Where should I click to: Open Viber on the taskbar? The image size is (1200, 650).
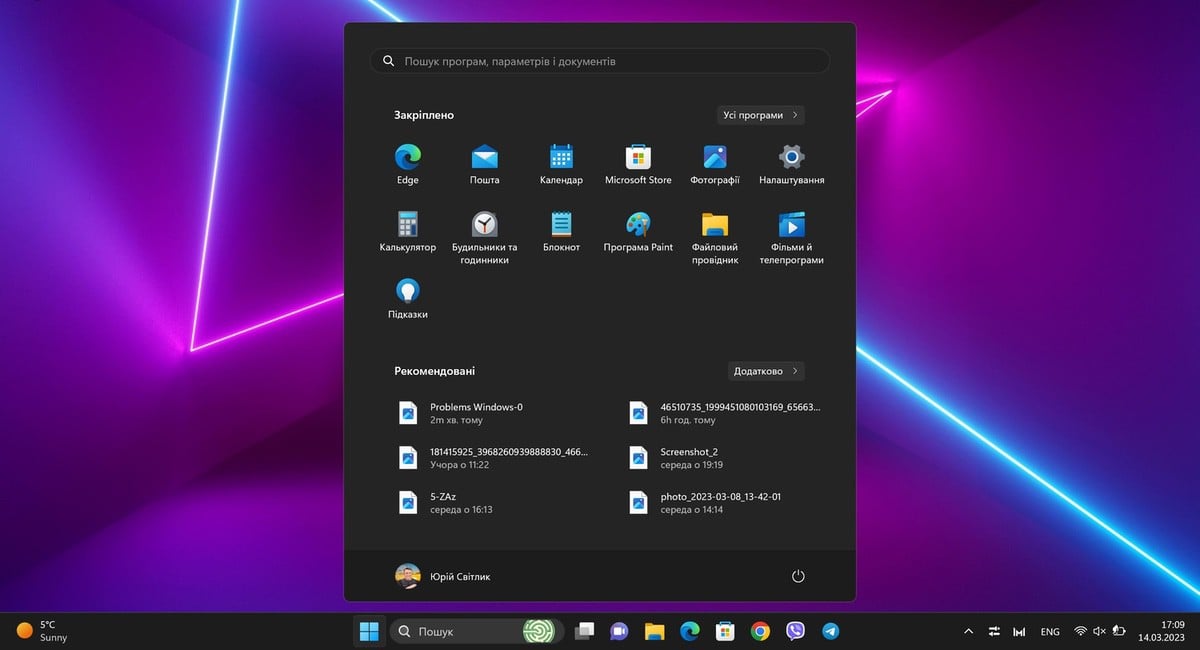pos(796,631)
